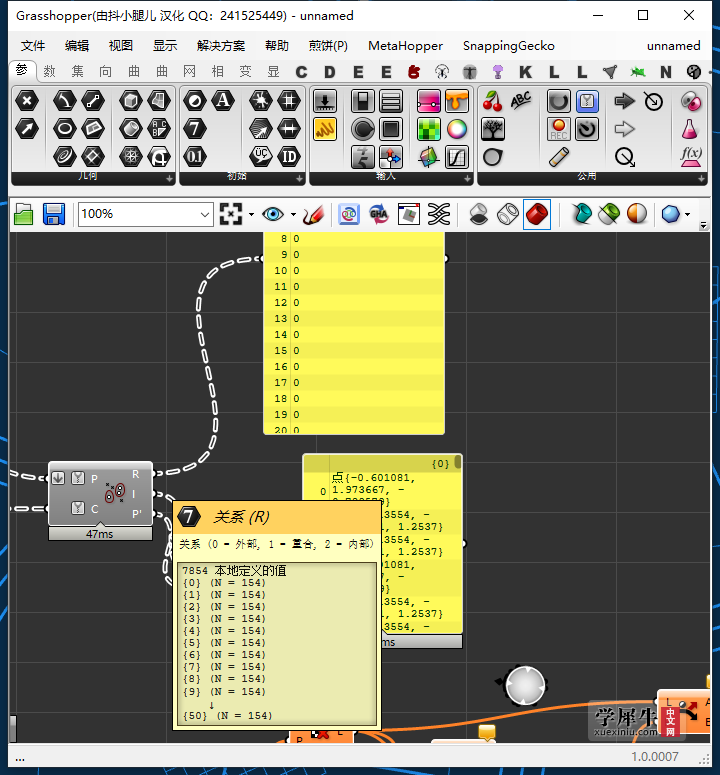This screenshot has height=775, width=720.
Task: Add a Value List input component
Action: pos(391,101)
